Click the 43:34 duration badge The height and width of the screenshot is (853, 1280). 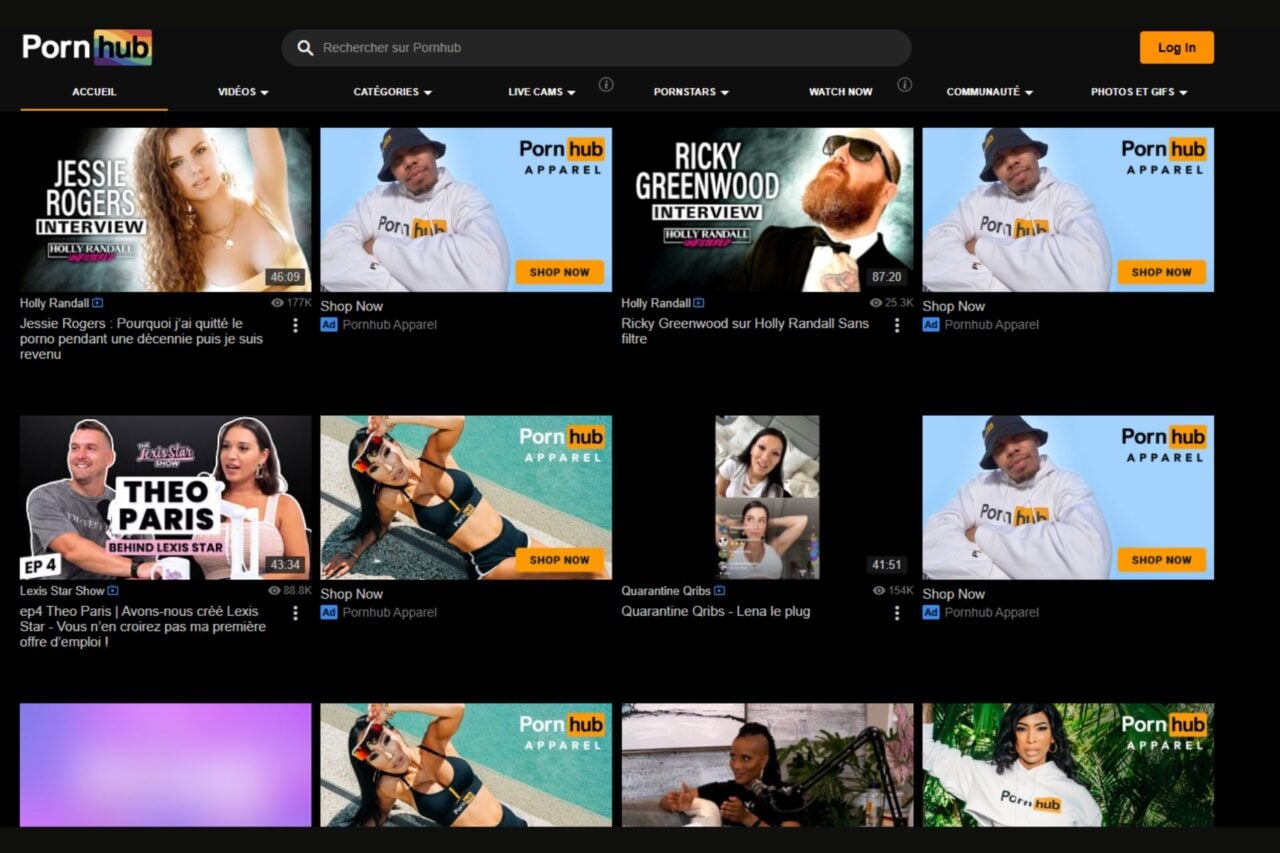pos(284,565)
